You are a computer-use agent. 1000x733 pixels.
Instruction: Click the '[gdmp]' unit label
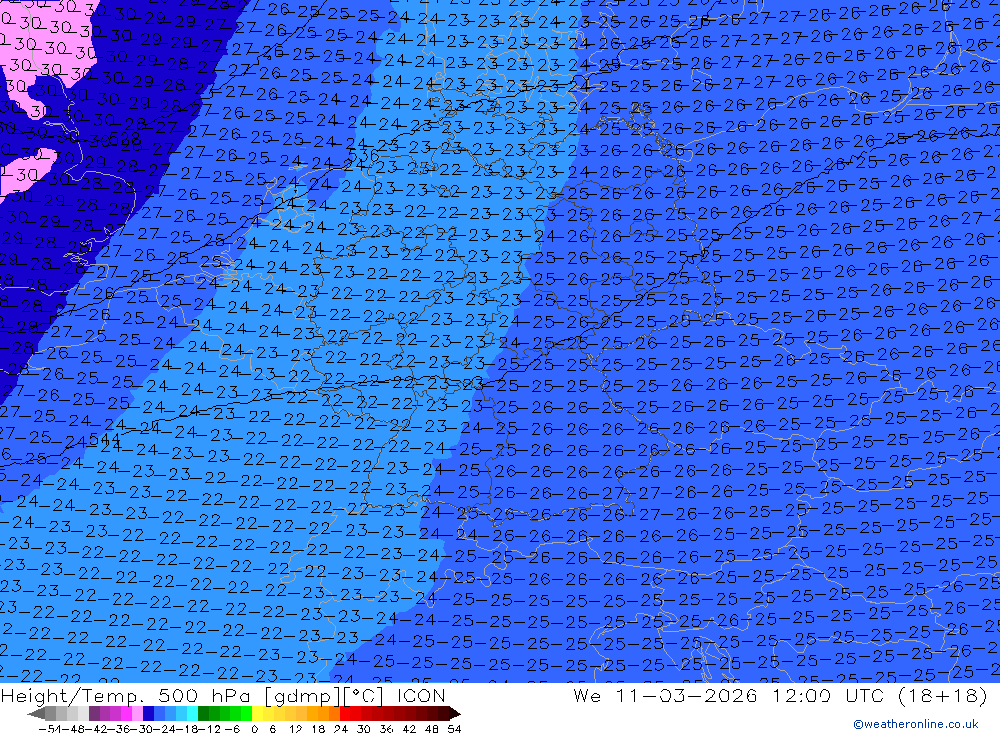coord(303,696)
